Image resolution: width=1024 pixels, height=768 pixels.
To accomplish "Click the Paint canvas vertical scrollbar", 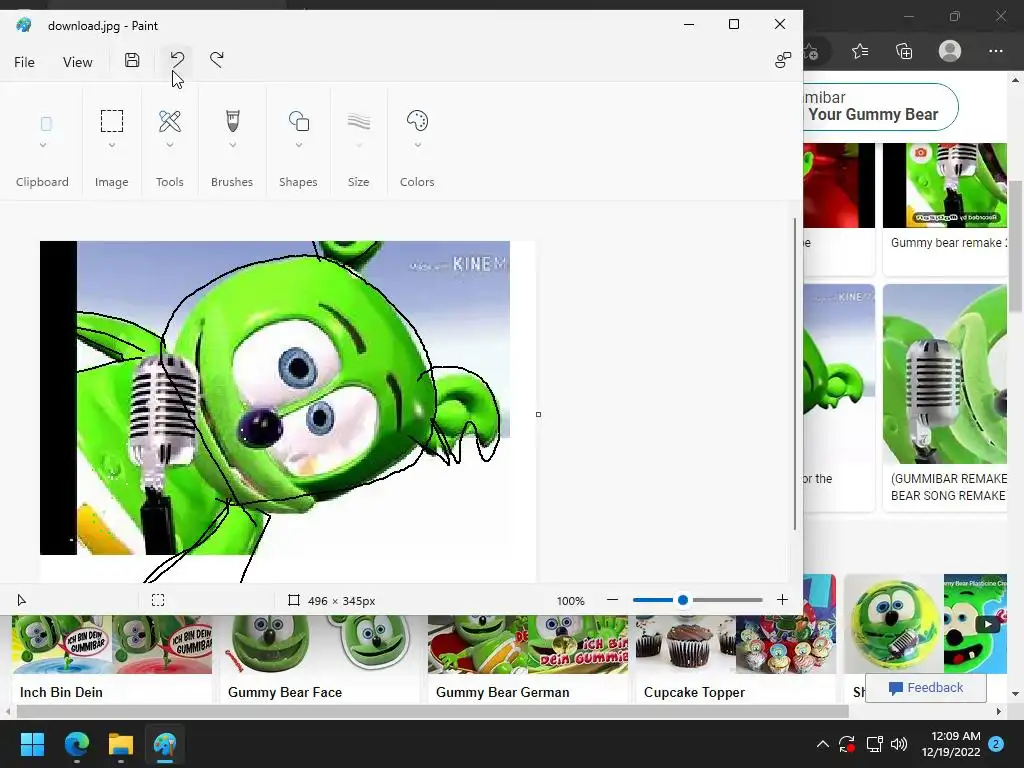I will click(795, 374).
